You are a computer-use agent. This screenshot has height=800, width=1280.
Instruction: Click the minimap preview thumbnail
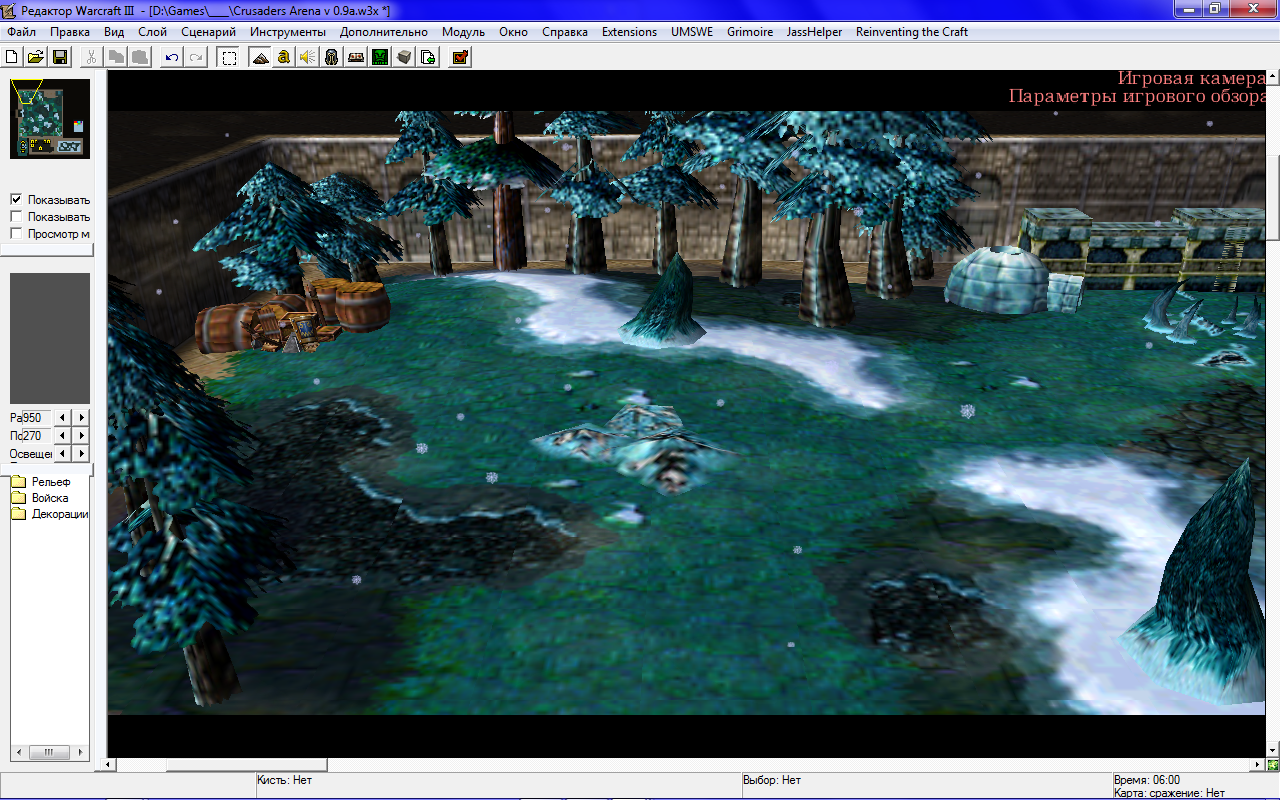[x=50, y=119]
